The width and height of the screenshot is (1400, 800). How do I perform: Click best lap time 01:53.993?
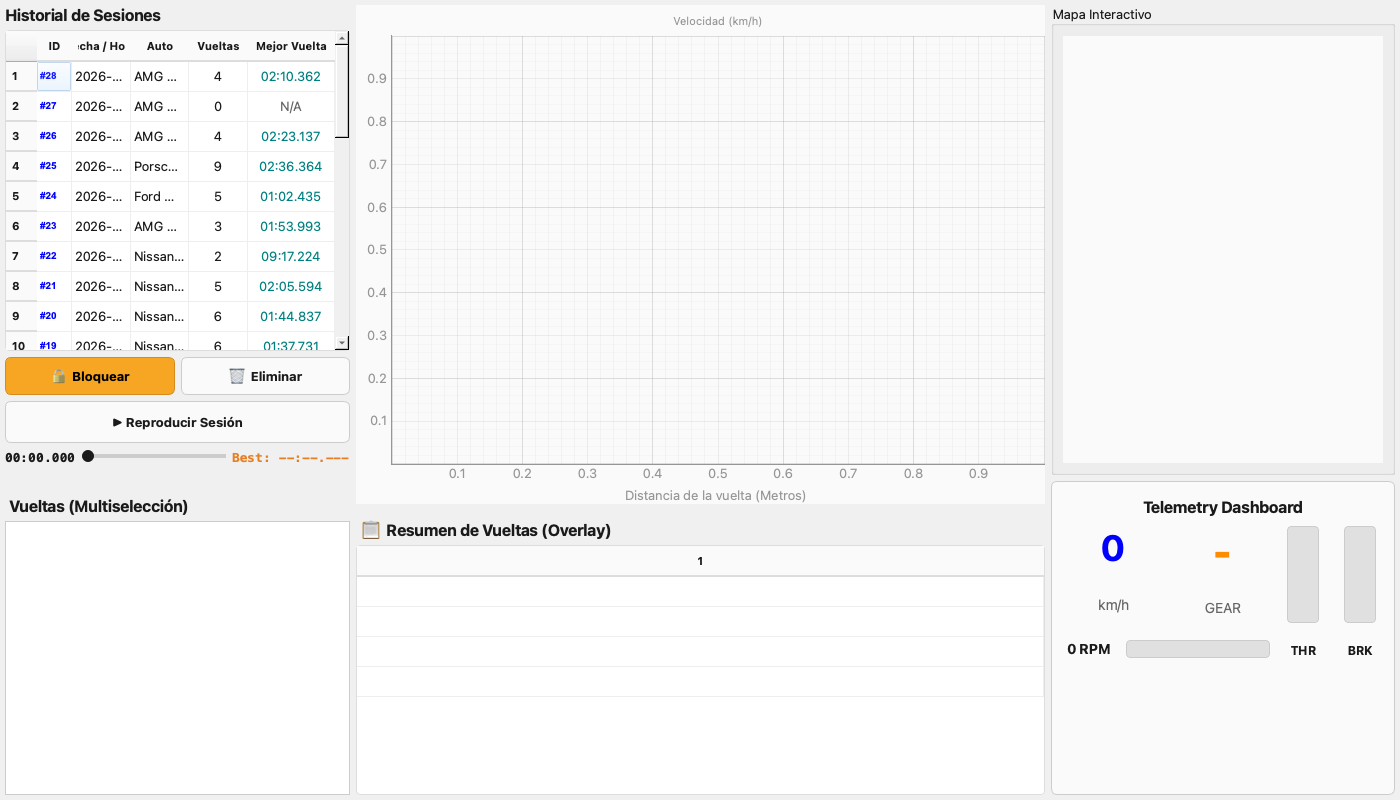(x=291, y=226)
